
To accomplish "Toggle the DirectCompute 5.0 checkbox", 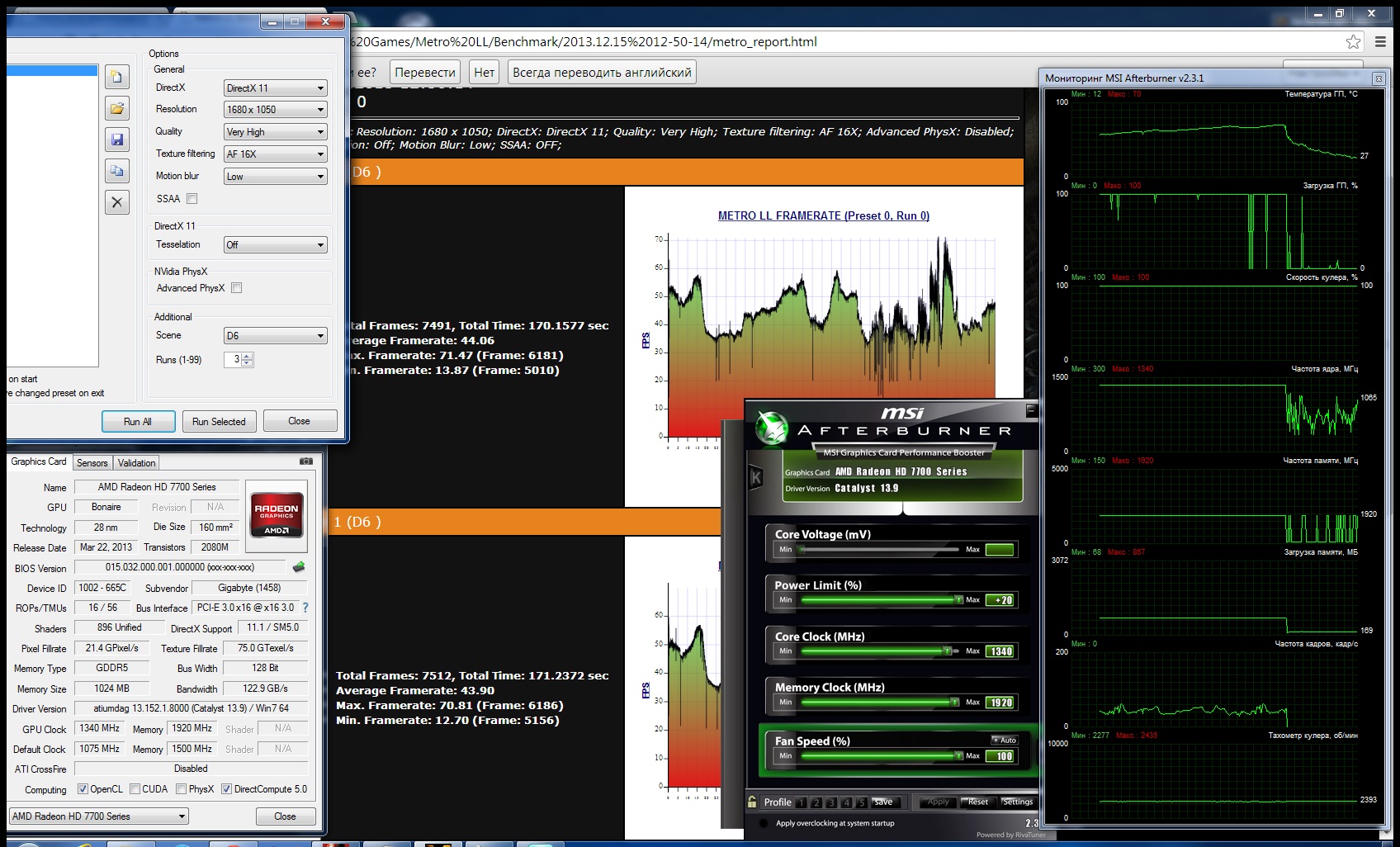I will tap(226, 789).
